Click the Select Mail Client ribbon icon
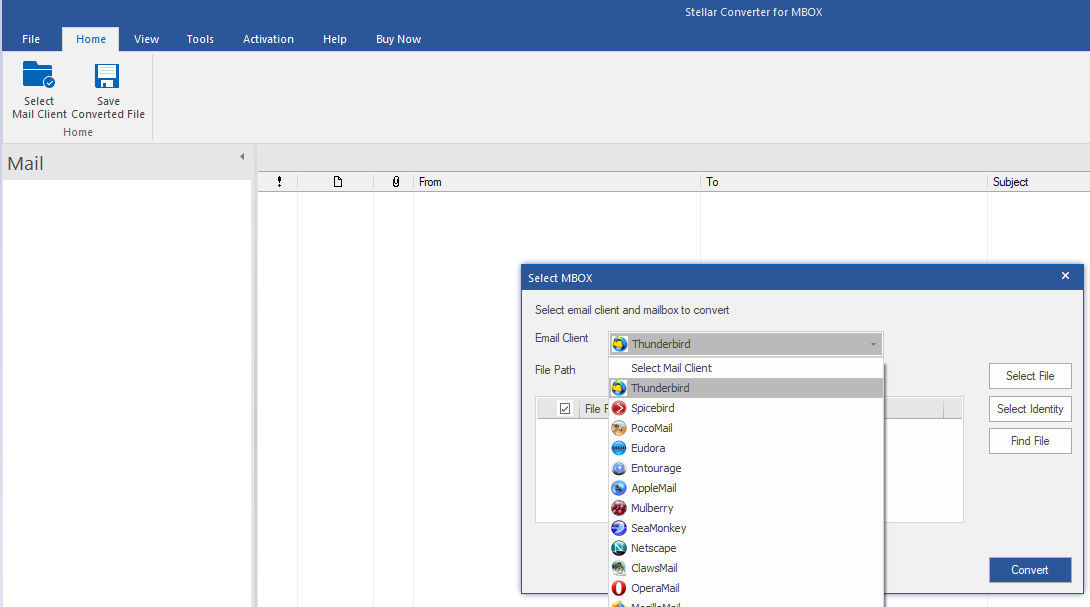This screenshot has width=1090, height=607. pos(39,75)
